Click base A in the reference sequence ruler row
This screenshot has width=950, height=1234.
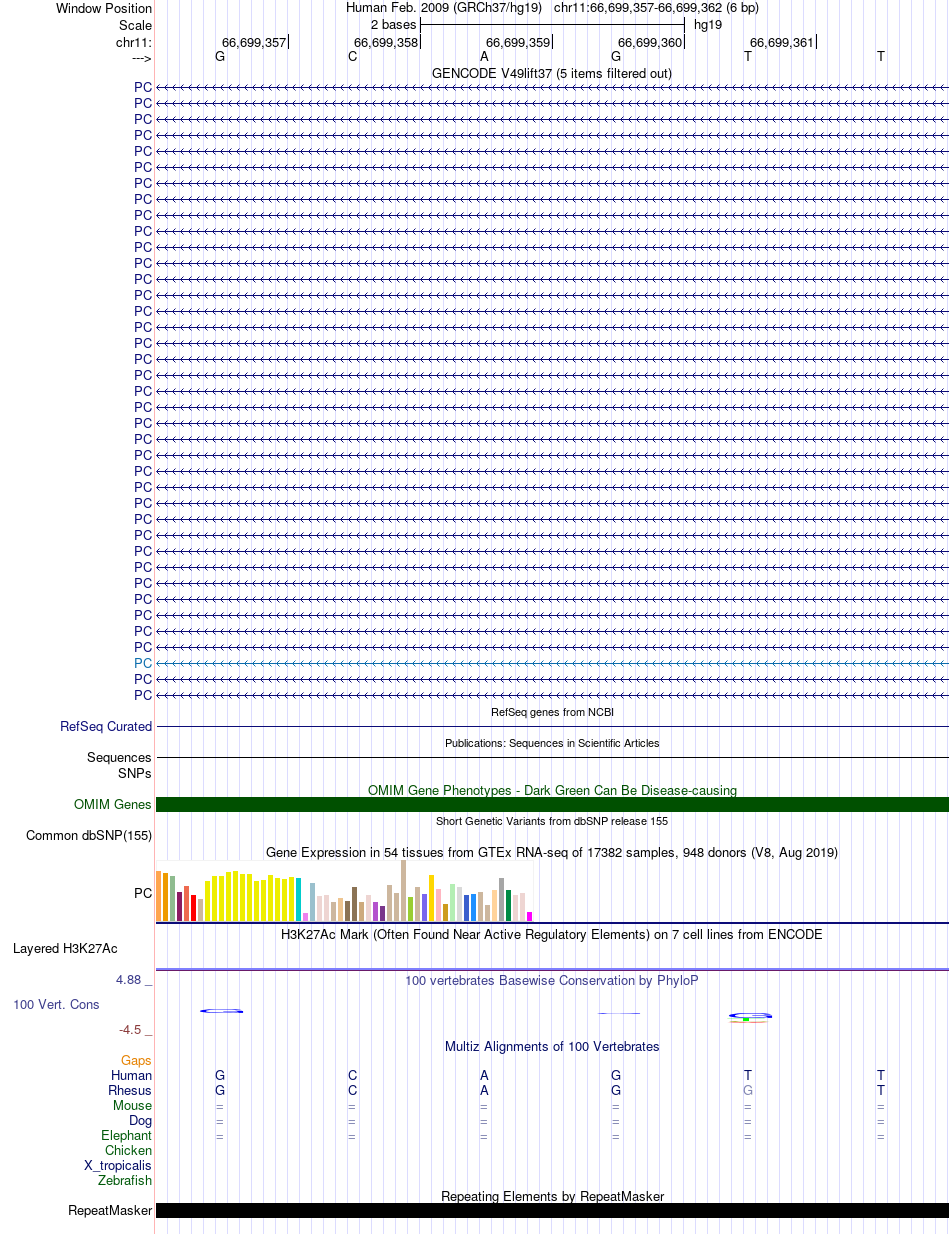[x=484, y=56]
